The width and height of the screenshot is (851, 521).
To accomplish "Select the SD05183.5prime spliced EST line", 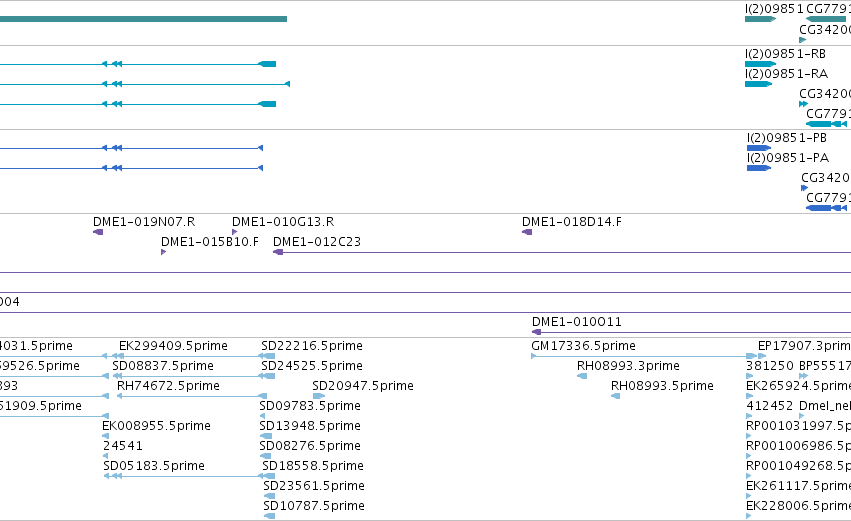I will (x=189, y=476).
